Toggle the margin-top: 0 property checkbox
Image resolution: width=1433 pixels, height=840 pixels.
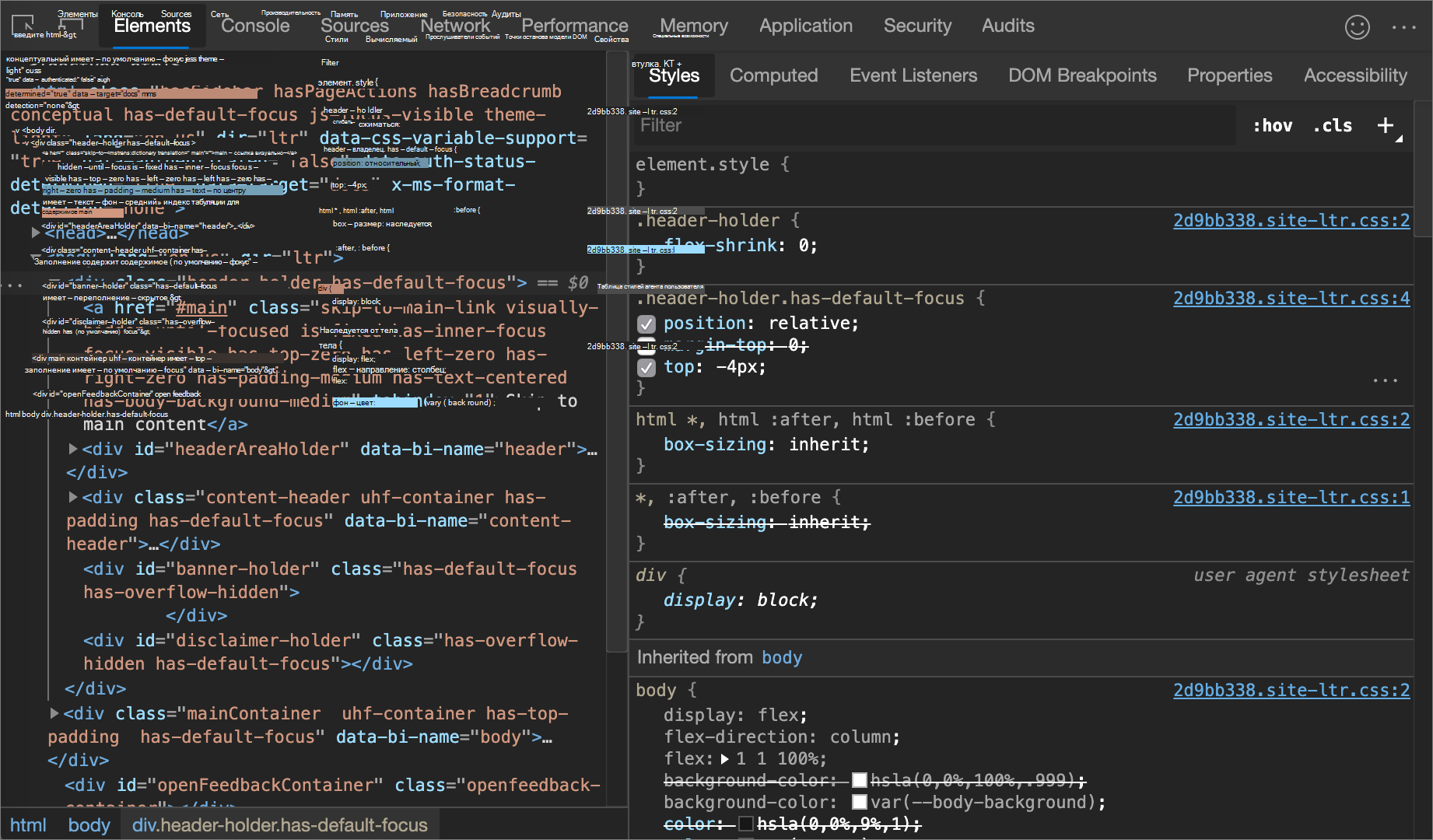point(646,345)
